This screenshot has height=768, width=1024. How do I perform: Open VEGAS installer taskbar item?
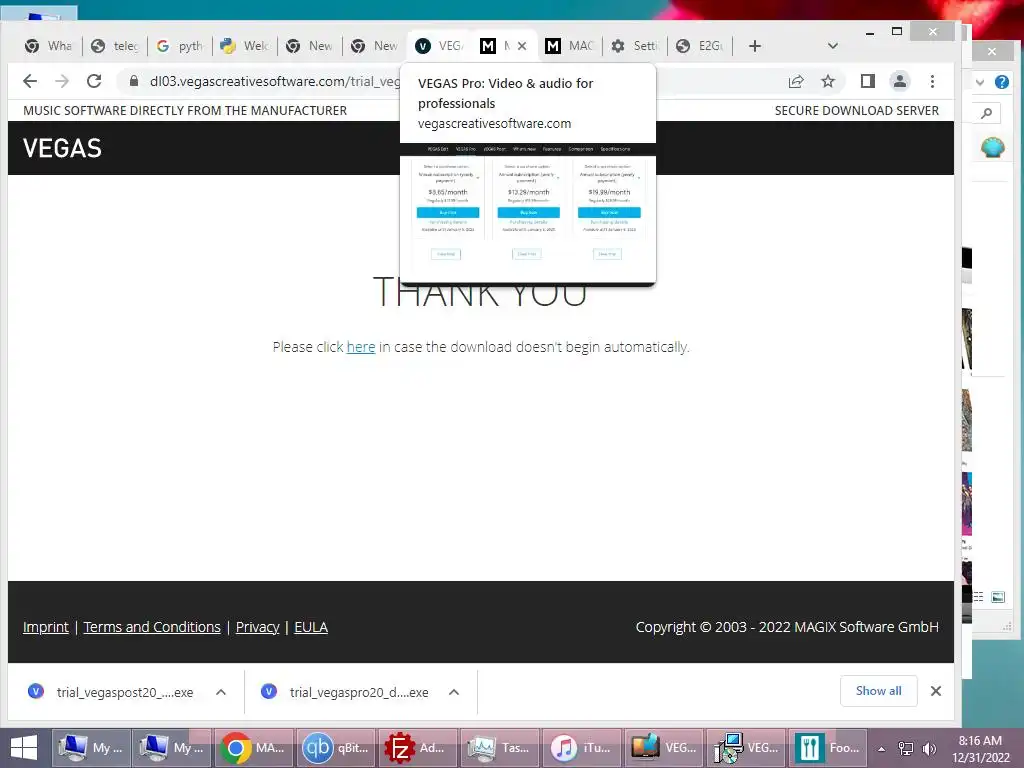(745, 748)
